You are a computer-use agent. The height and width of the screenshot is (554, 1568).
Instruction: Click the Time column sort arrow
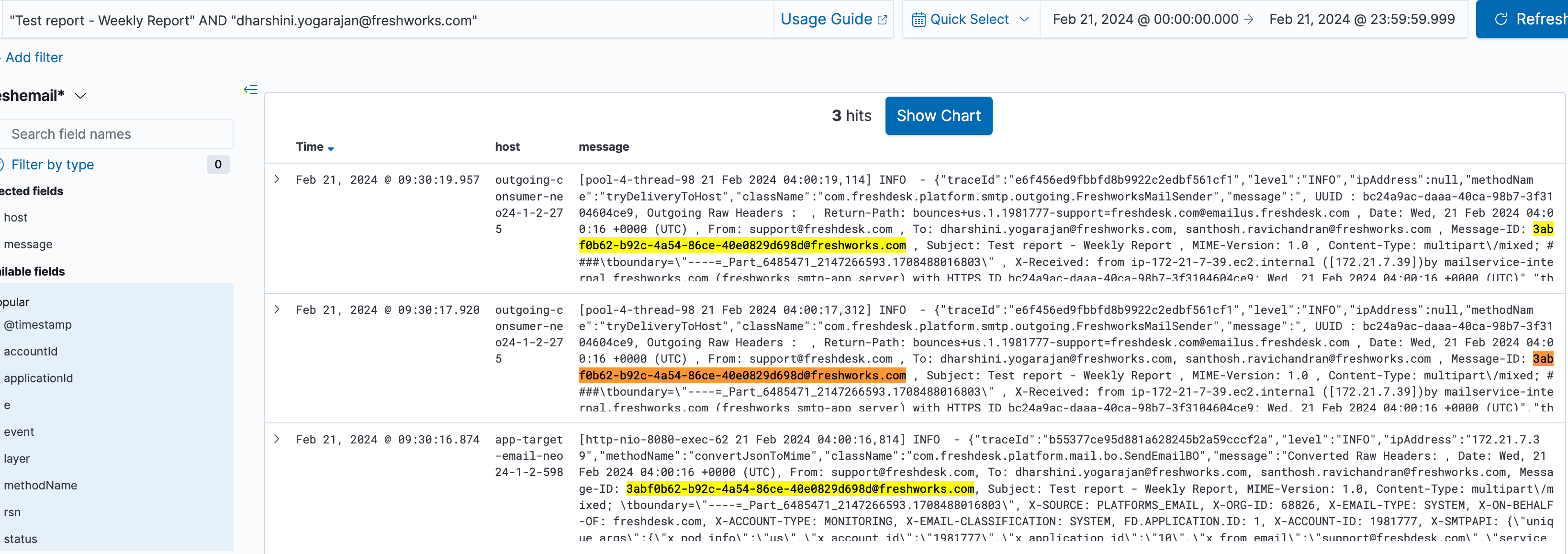click(x=331, y=148)
